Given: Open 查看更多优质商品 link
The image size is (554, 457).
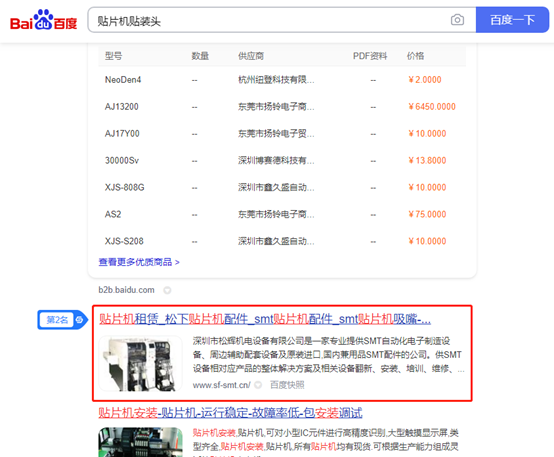Looking at the screenshot, I should coord(139,262).
